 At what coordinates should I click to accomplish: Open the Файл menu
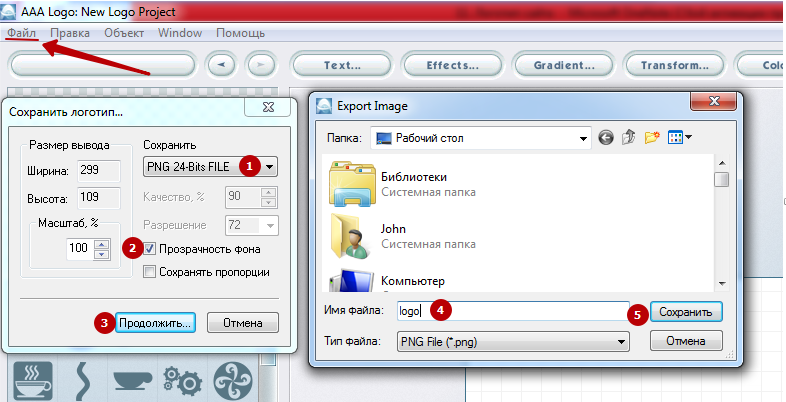point(21,33)
